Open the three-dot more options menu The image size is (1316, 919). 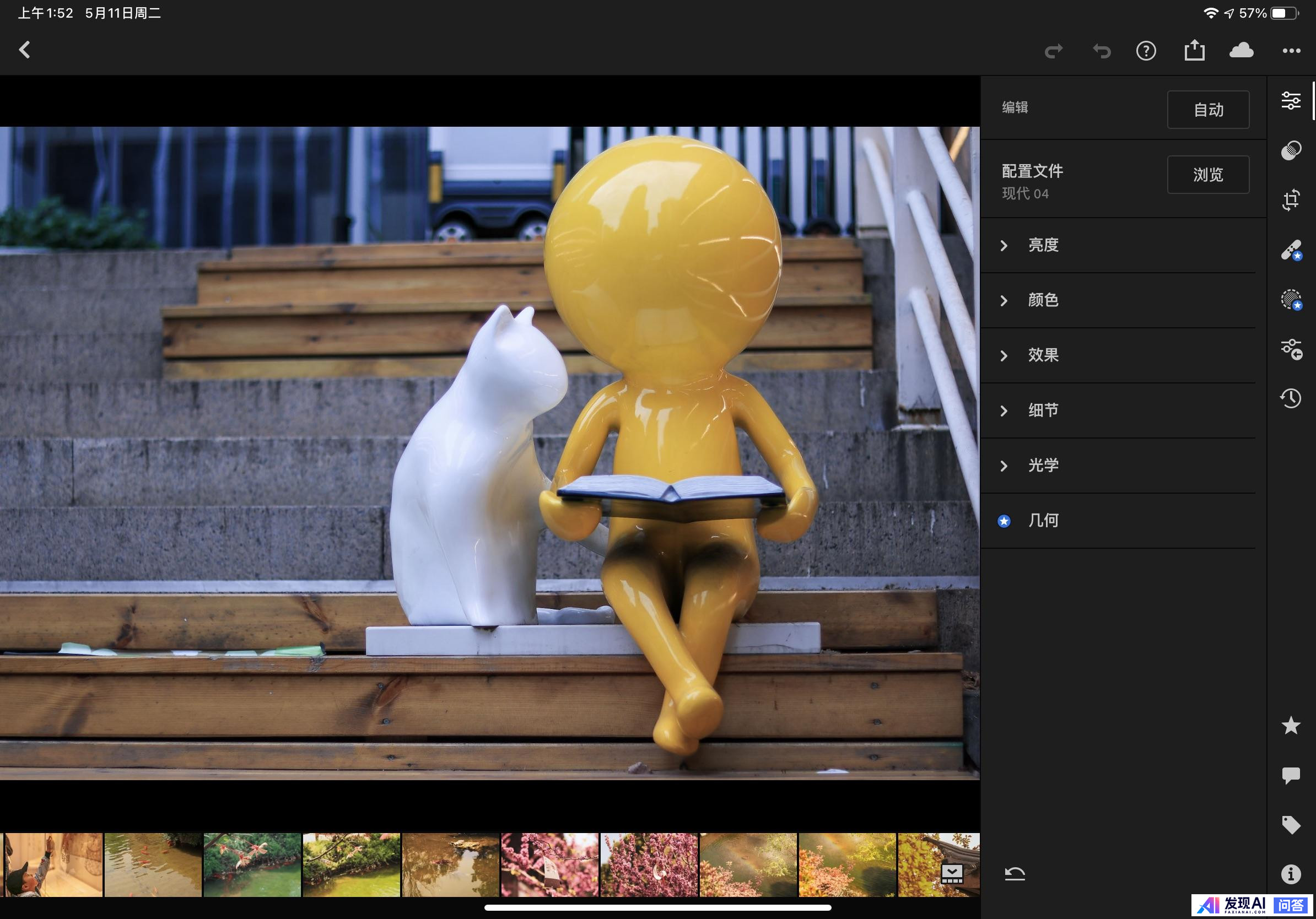[x=1291, y=51]
